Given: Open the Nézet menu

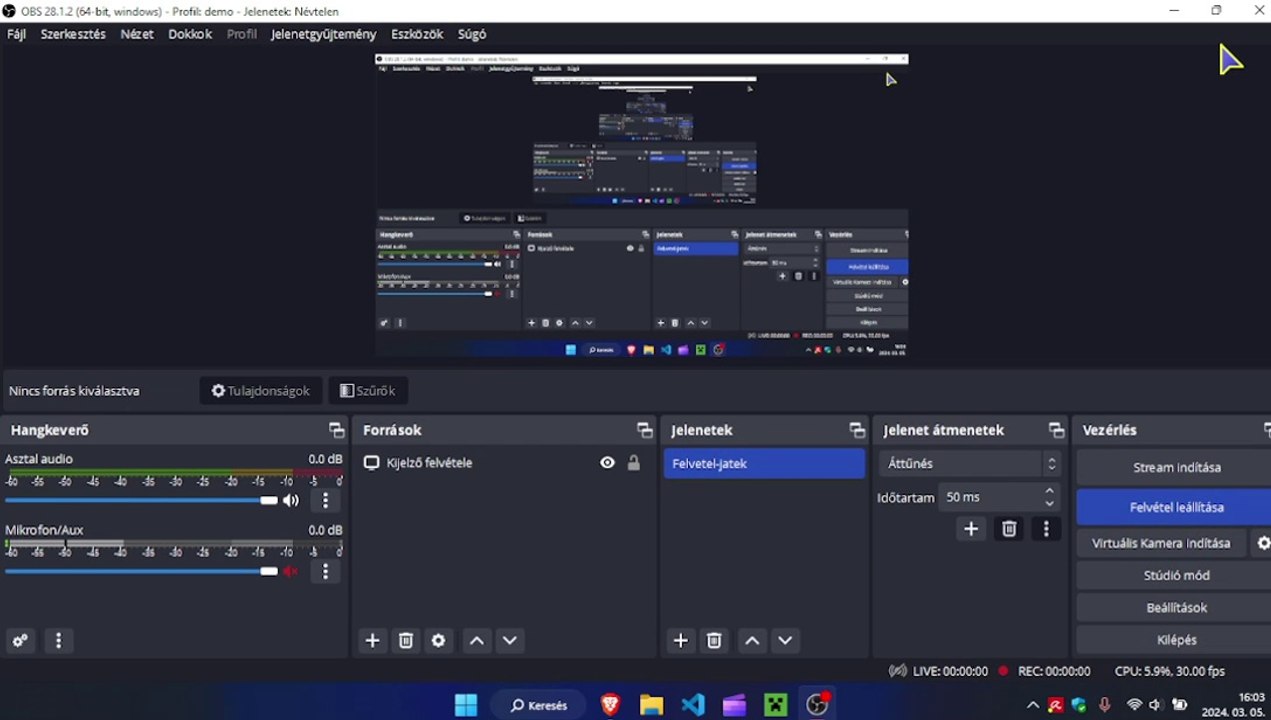Looking at the screenshot, I should [x=137, y=34].
